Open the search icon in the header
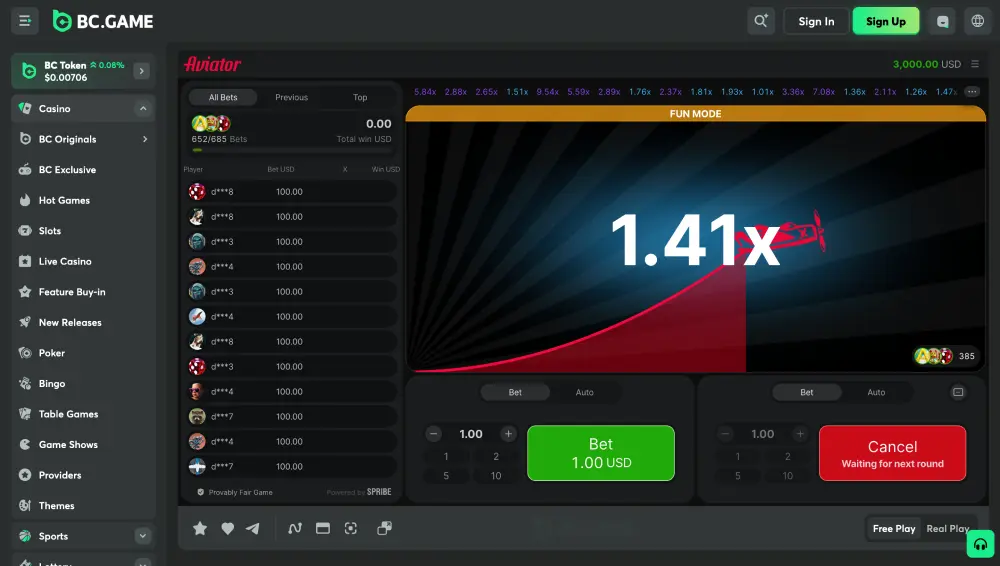Image resolution: width=1000 pixels, height=566 pixels. click(x=761, y=21)
